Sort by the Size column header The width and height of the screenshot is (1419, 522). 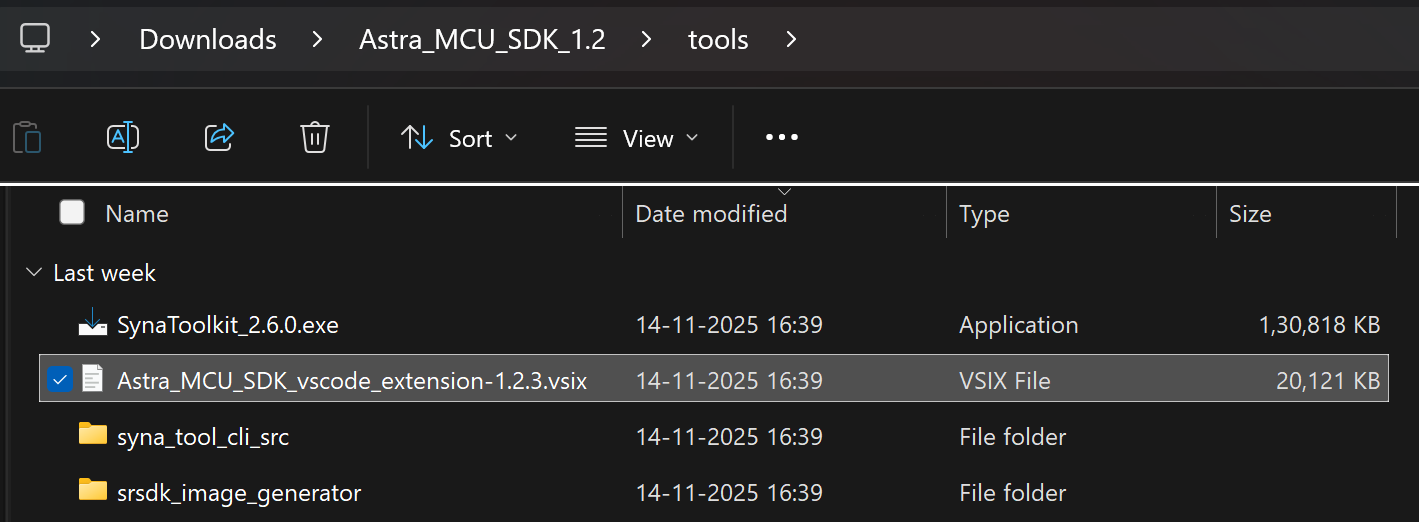[x=1250, y=214]
